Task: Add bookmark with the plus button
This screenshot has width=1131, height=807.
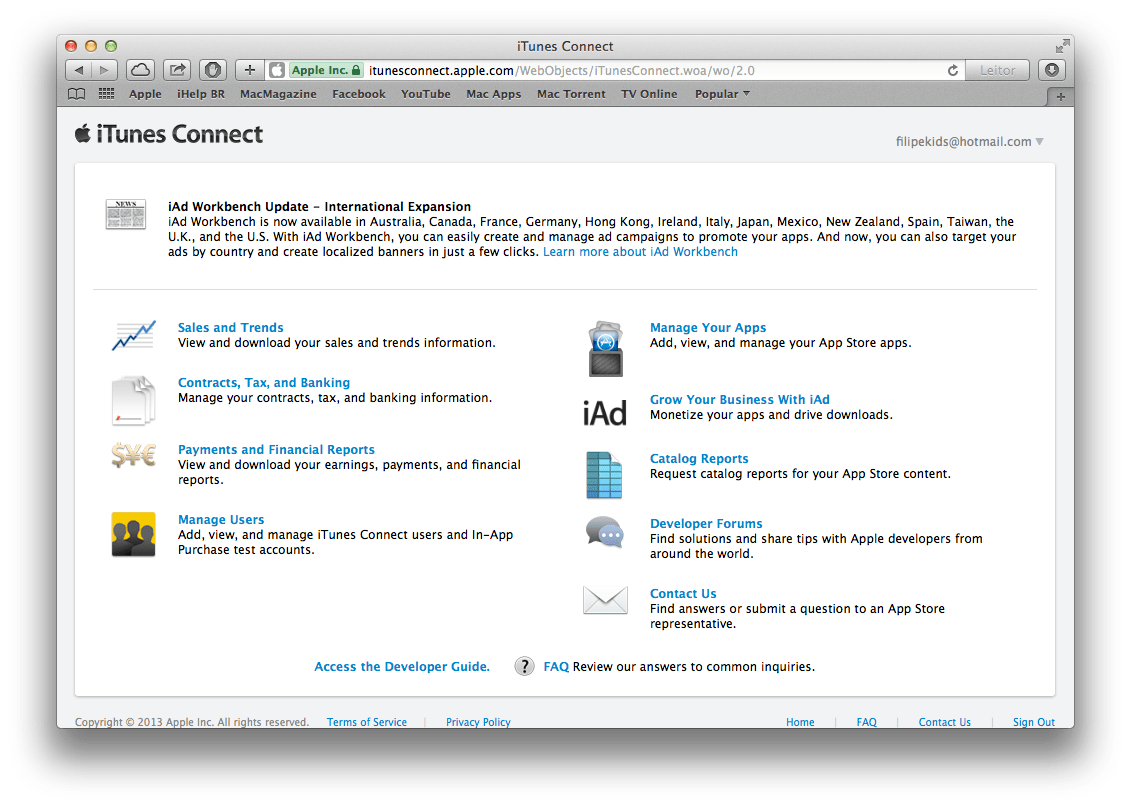Action: pyautogui.click(x=250, y=70)
